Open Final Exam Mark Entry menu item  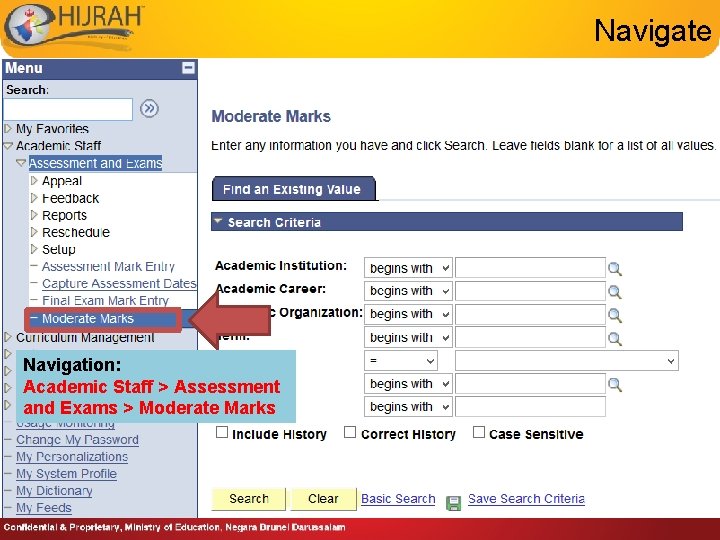105,301
